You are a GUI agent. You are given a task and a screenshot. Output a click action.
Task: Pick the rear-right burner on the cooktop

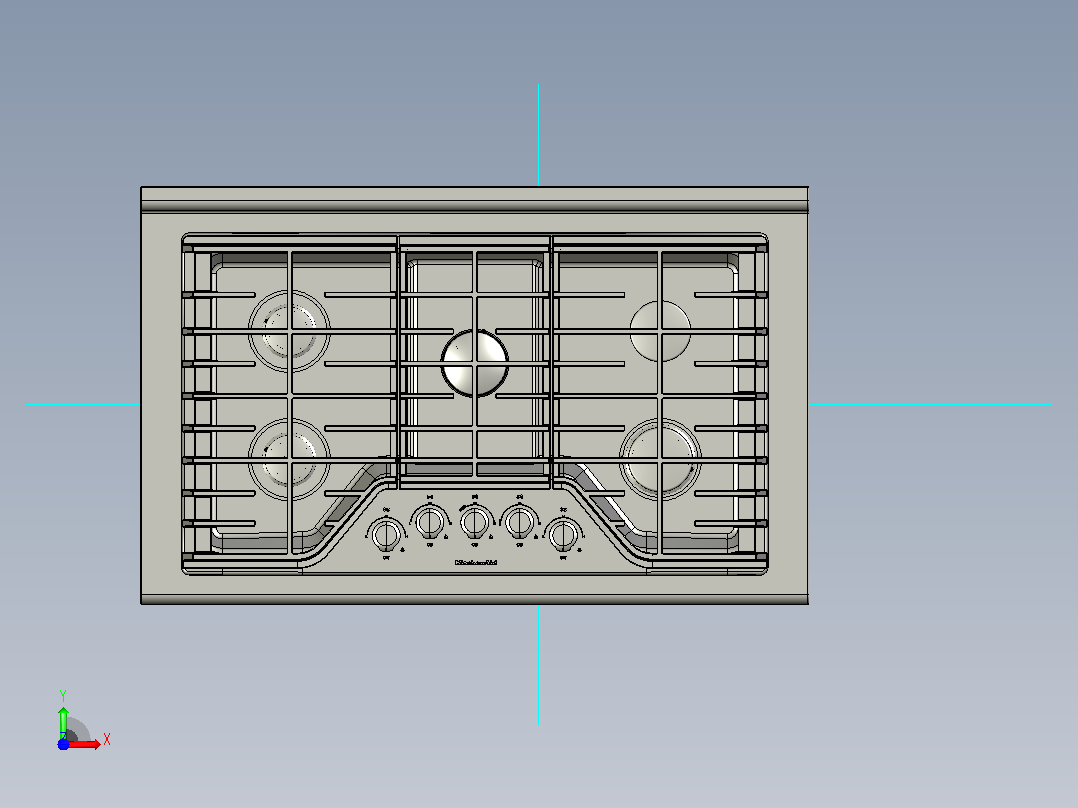click(x=660, y=331)
